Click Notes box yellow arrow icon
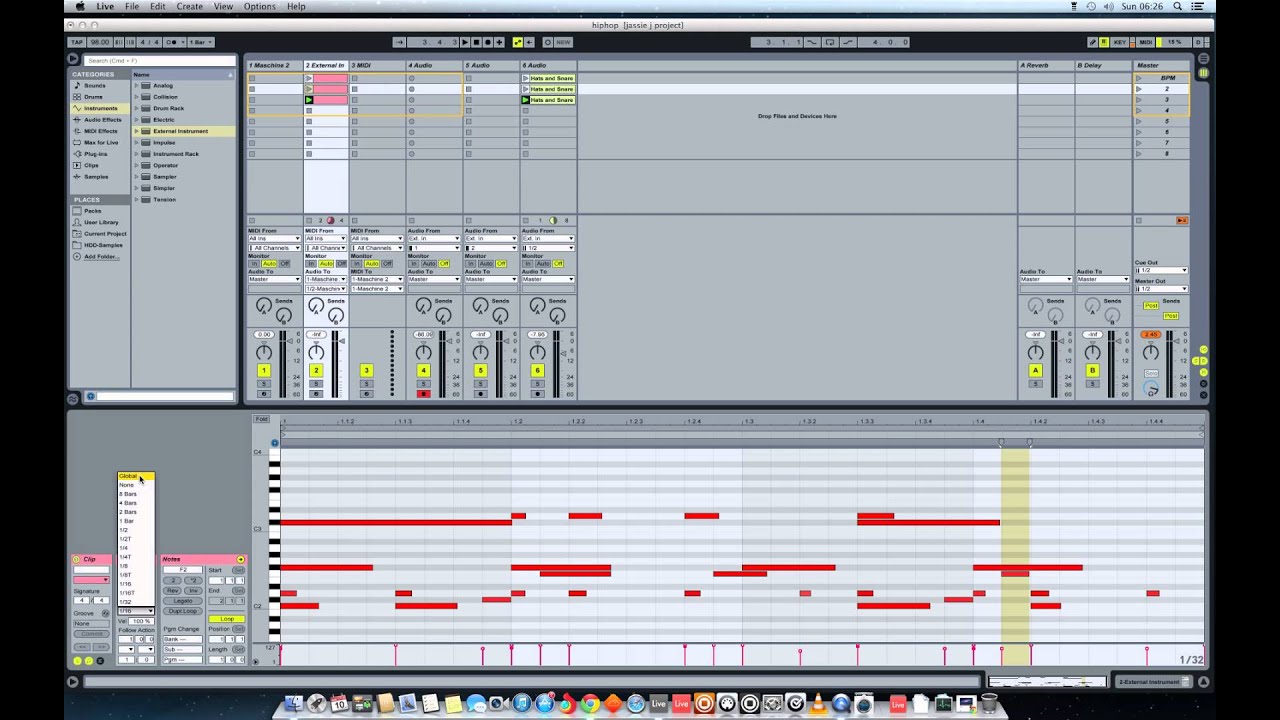The height and width of the screenshot is (720, 1280). point(240,559)
